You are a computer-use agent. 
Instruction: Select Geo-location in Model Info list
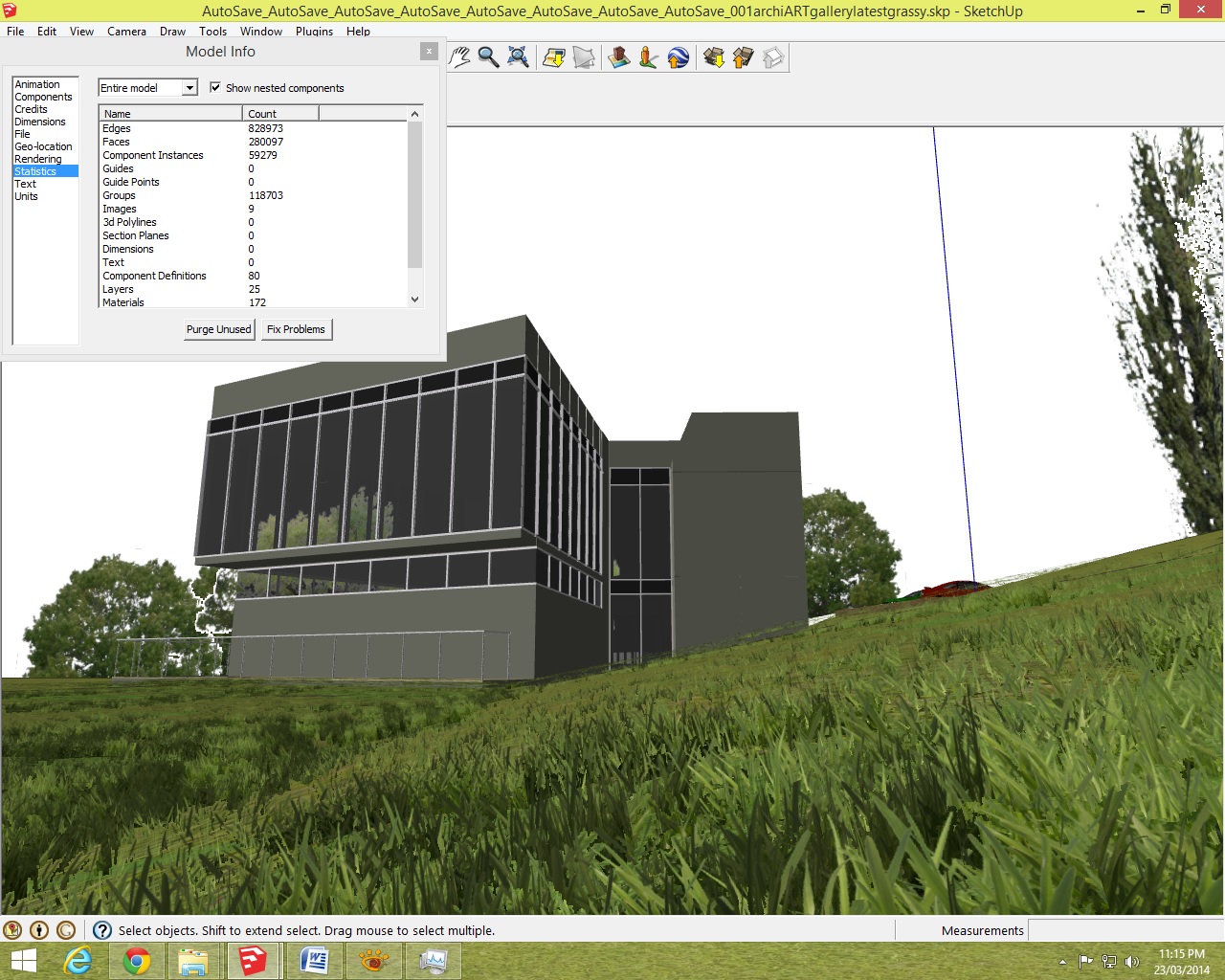[43, 146]
